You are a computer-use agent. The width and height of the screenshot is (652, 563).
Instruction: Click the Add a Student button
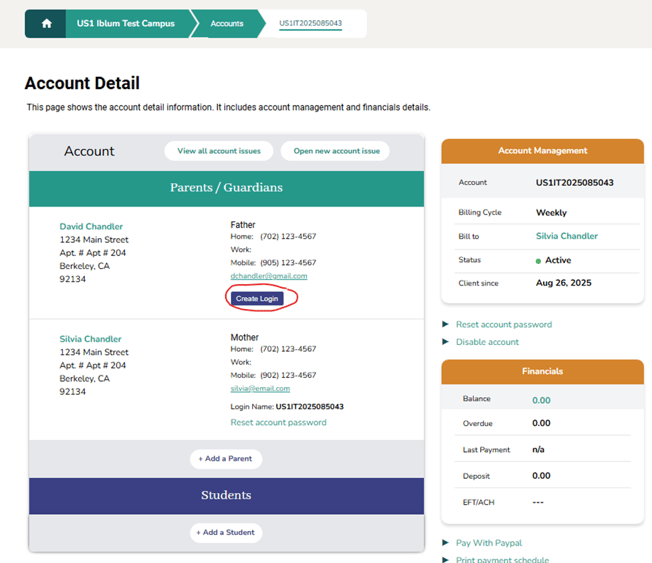coord(226,532)
